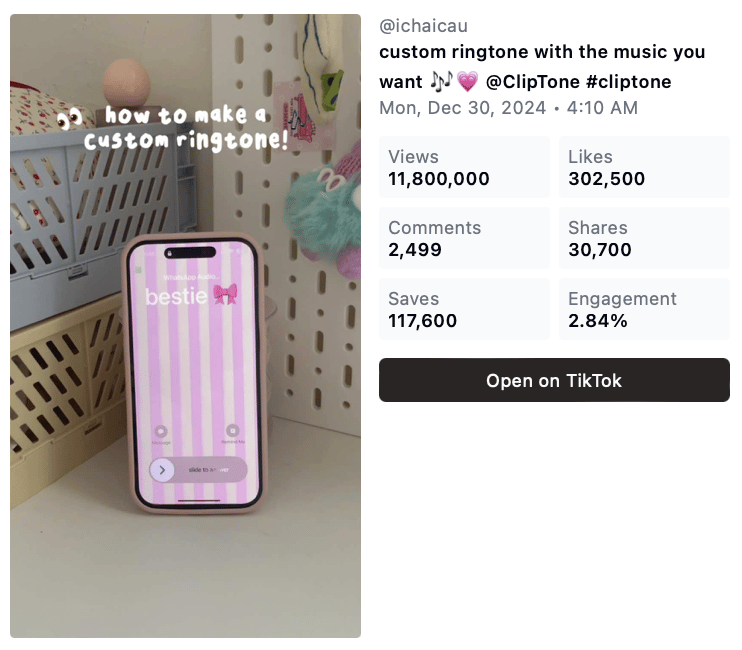Select the Comments stat card

pos(464,238)
